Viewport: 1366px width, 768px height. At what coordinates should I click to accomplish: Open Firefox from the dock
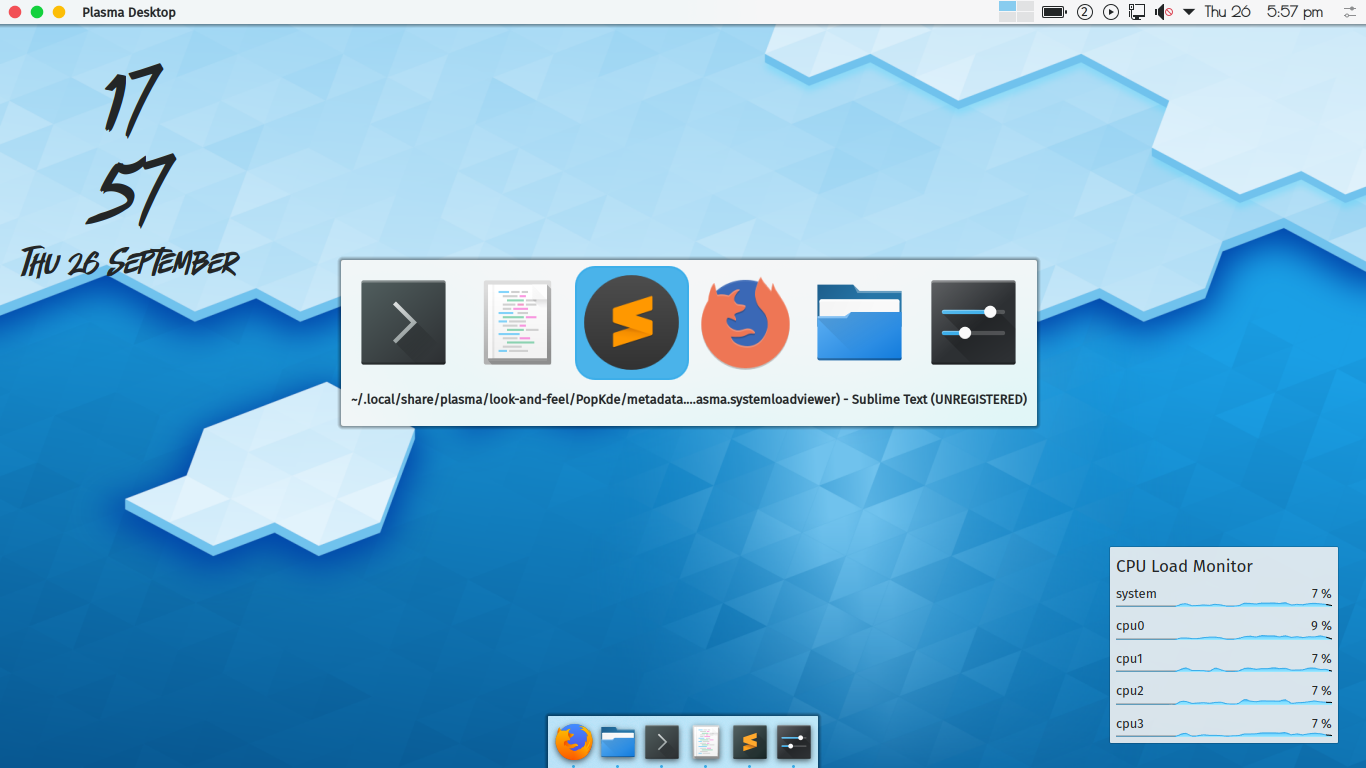click(573, 741)
